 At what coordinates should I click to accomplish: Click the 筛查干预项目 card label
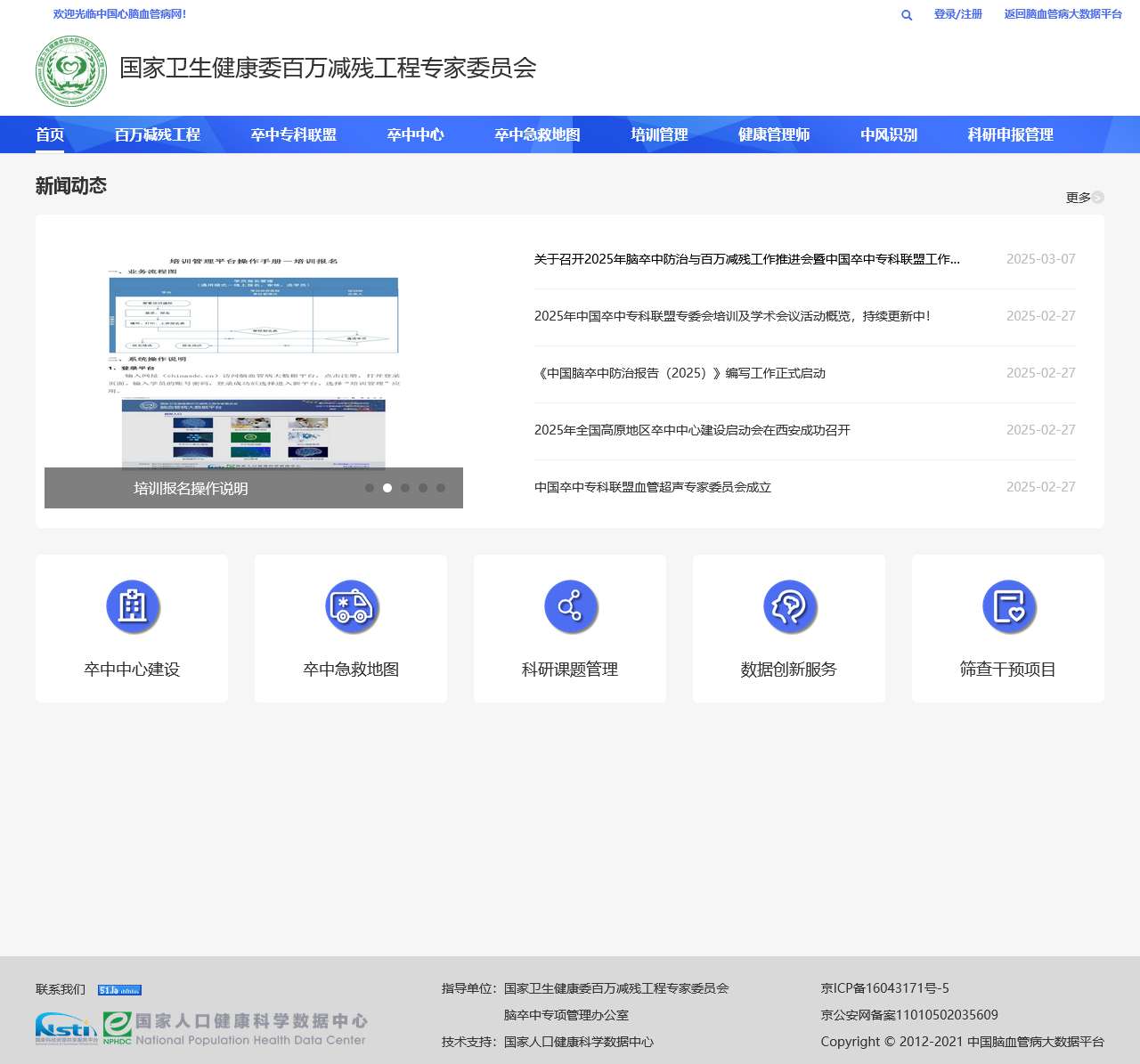click(x=1009, y=670)
